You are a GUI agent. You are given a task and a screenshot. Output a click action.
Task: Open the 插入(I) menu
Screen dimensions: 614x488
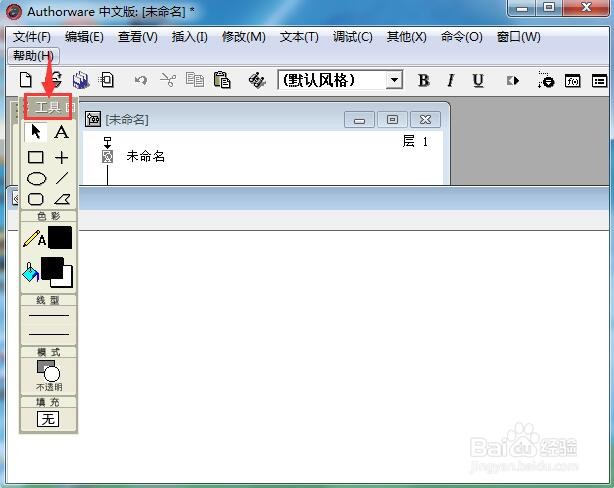190,37
